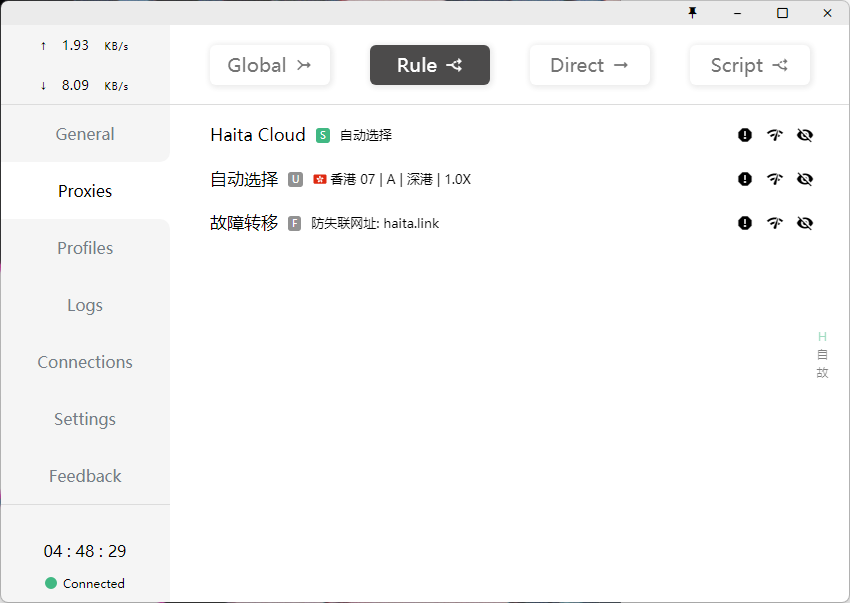This screenshot has width=850, height=603.
Task: Expand the Haita Cloud proxy group
Action: coord(258,135)
